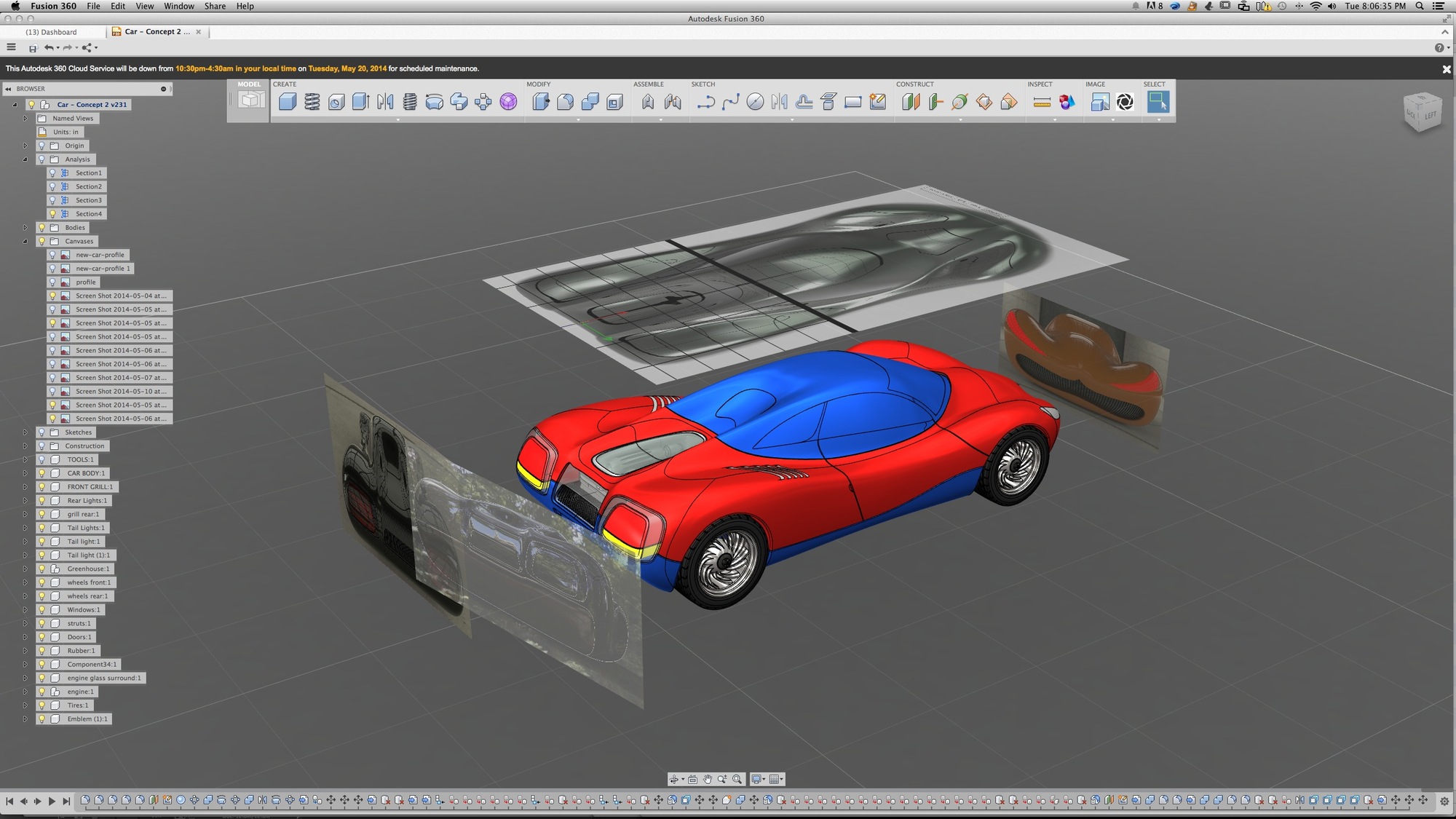Collapse the Analysis folder in the Browser
Viewport: 1456px width, 819px height.
25,159
